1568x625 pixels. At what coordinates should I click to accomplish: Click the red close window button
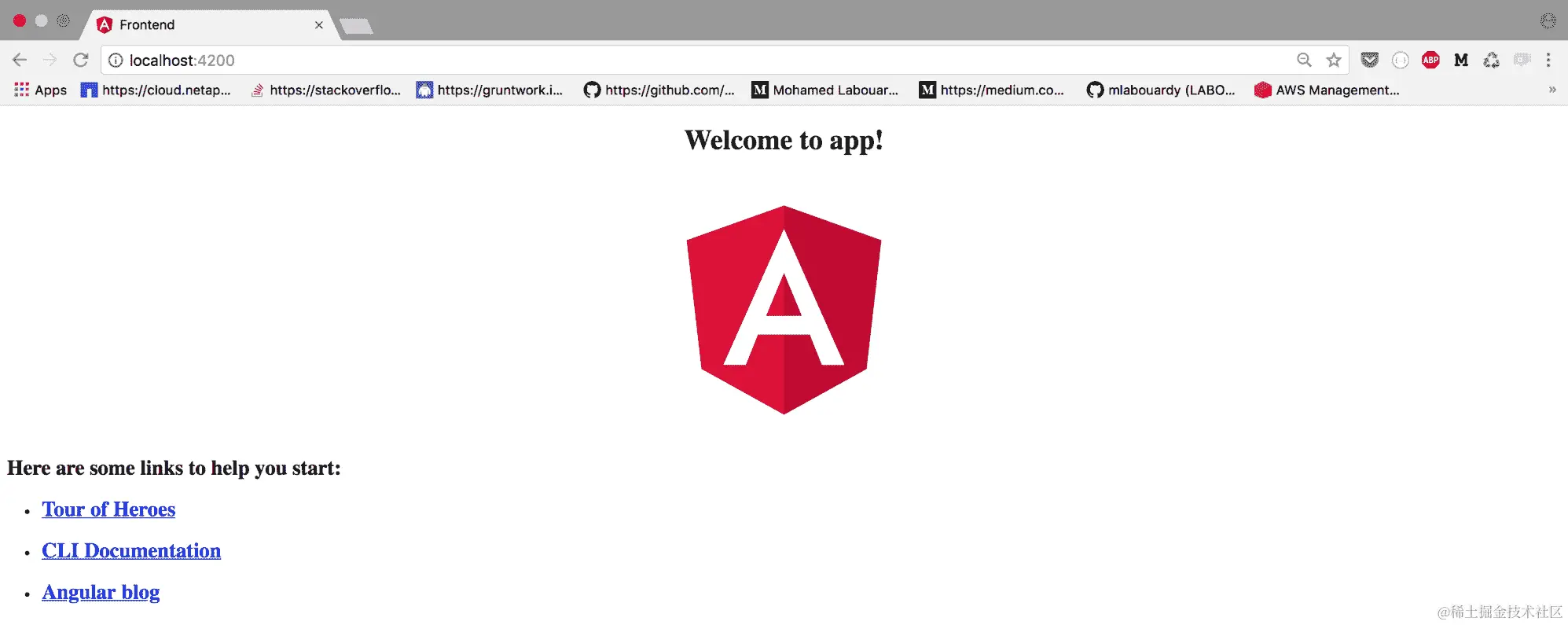(x=20, y=21)
